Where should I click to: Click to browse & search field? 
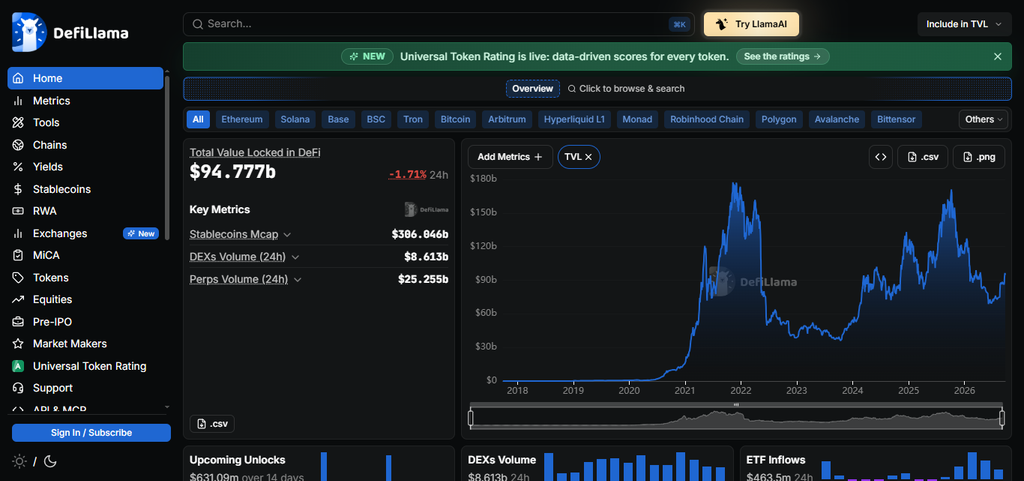click(626, 89)
